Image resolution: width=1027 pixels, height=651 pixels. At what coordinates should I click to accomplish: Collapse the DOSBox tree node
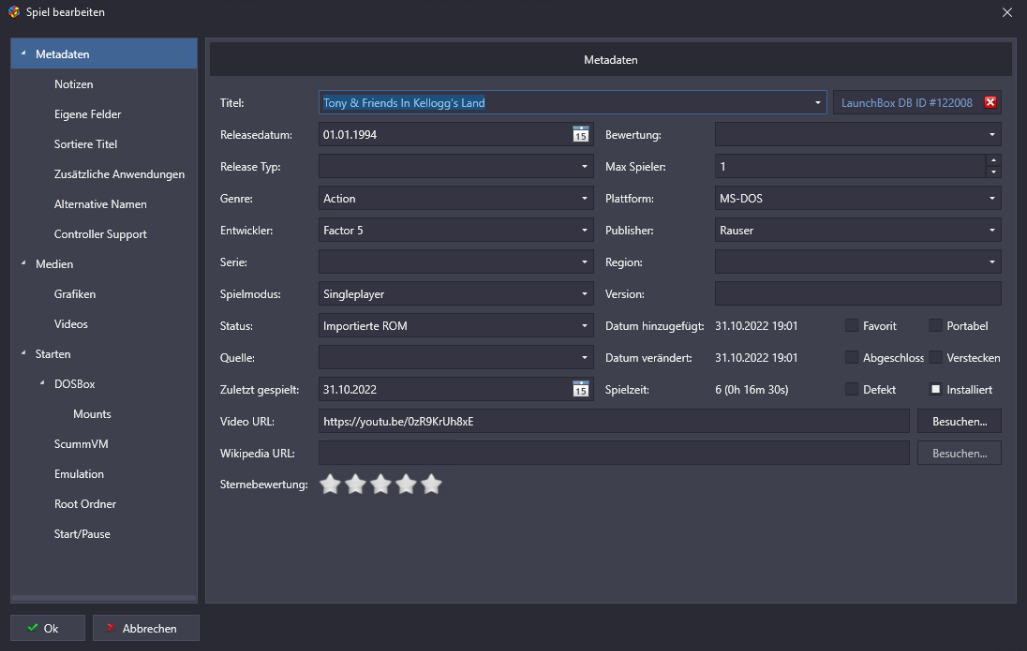pos(42,384)
